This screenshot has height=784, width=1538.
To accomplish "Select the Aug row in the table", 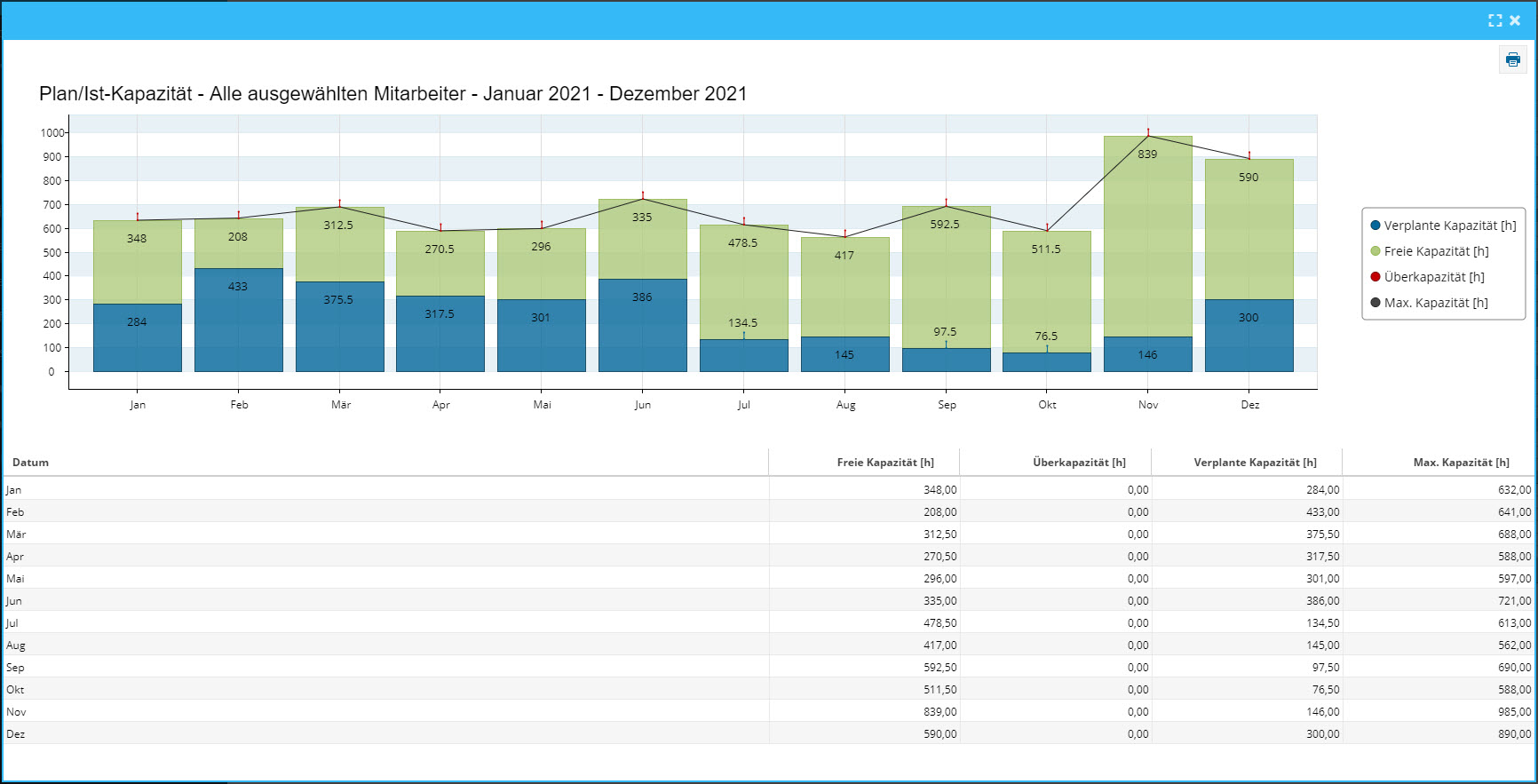I will pos(769,645).
